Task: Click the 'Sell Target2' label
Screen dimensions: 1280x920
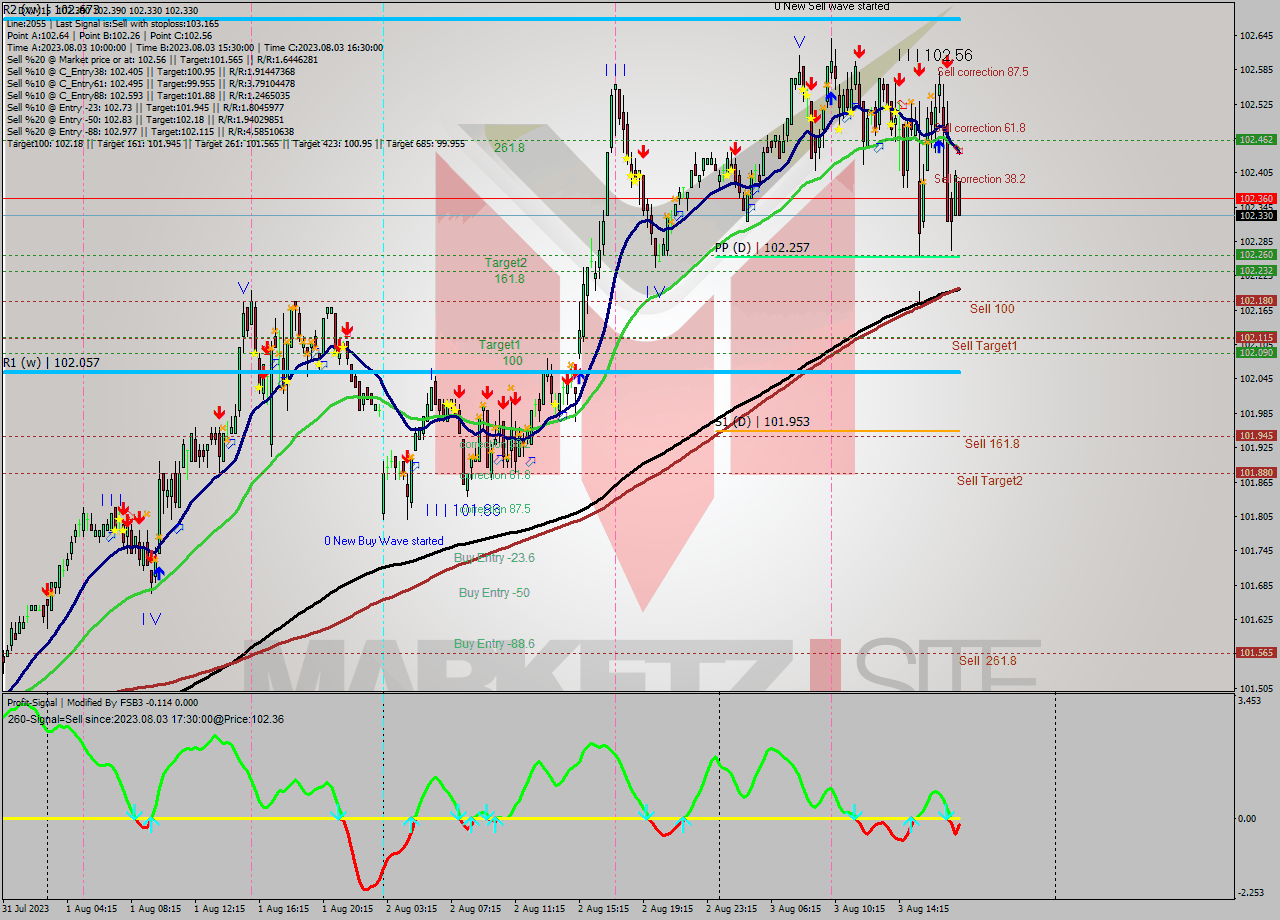Action: pos(989,480)
